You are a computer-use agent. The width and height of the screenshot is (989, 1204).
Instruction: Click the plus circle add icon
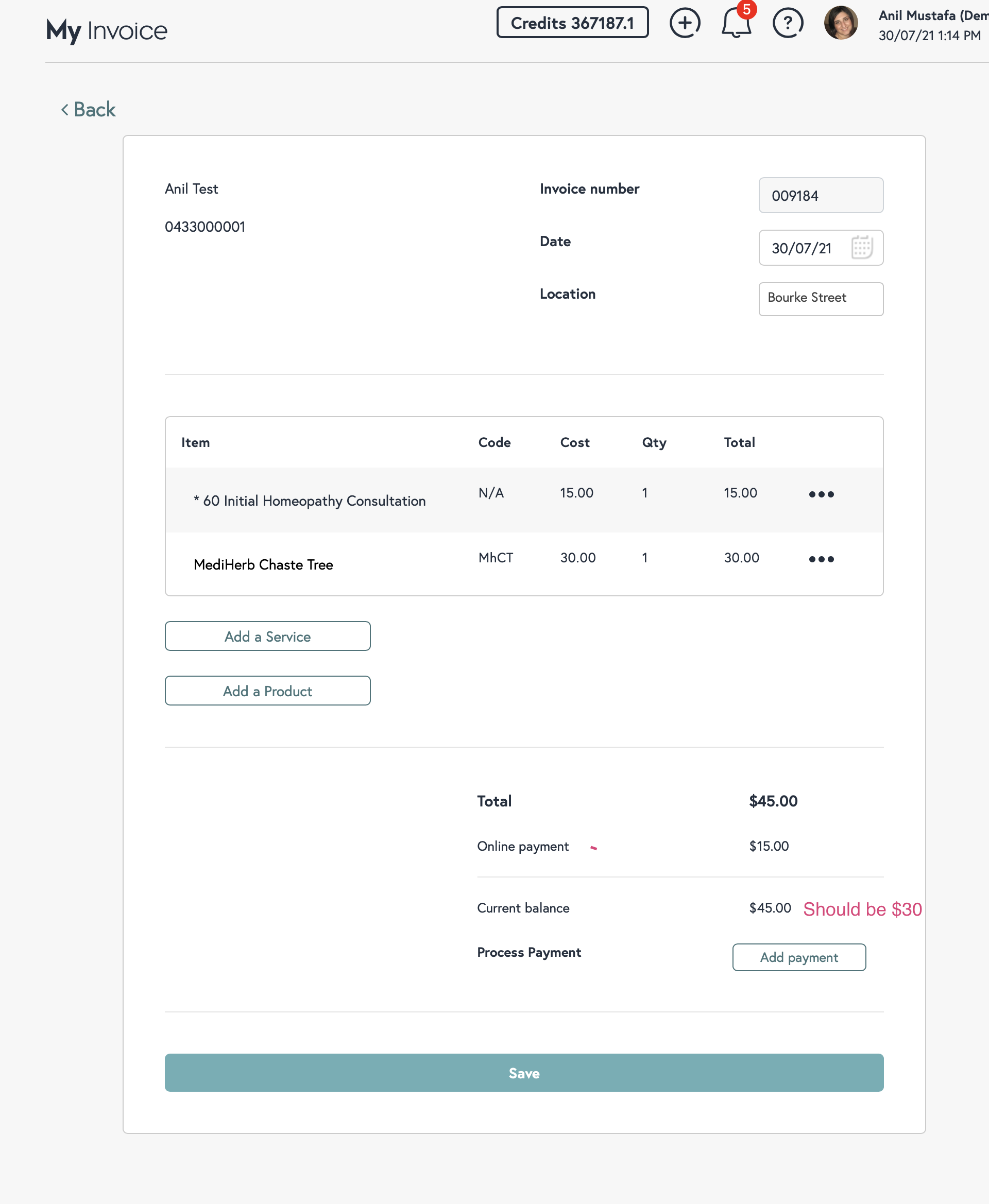(684, 23)
